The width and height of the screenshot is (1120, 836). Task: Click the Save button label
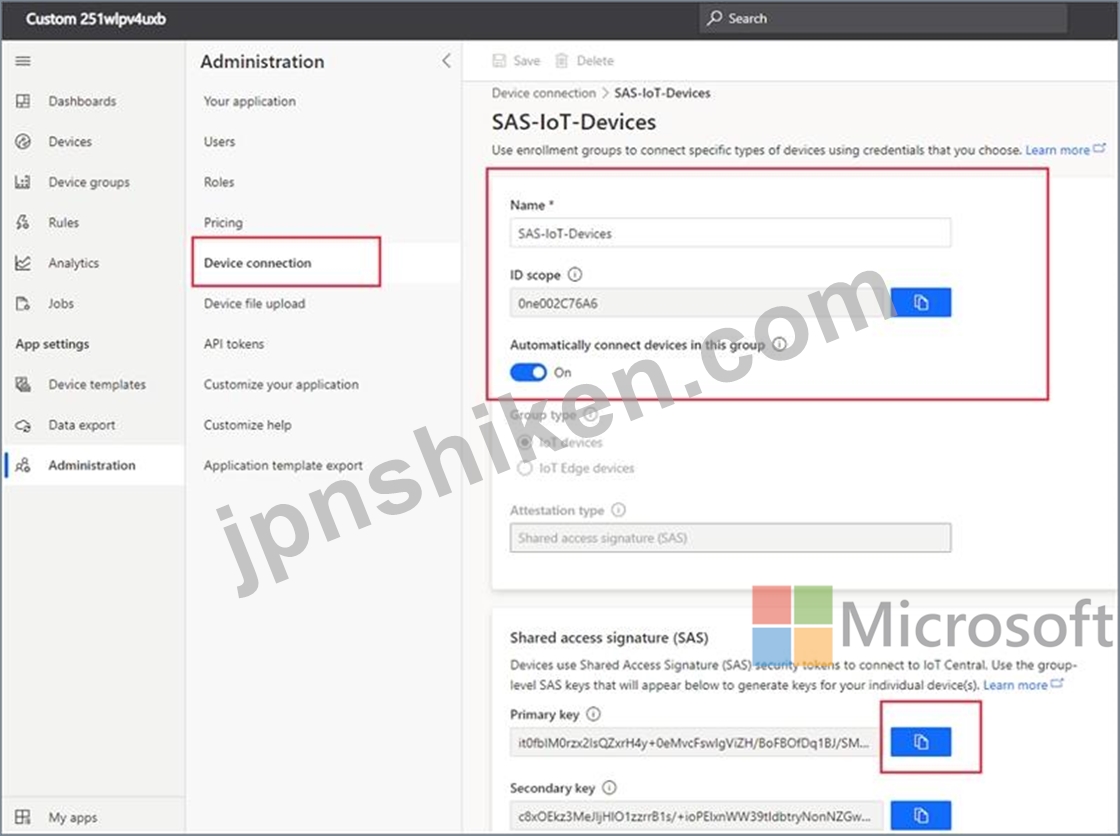click(x=526, y=61)
